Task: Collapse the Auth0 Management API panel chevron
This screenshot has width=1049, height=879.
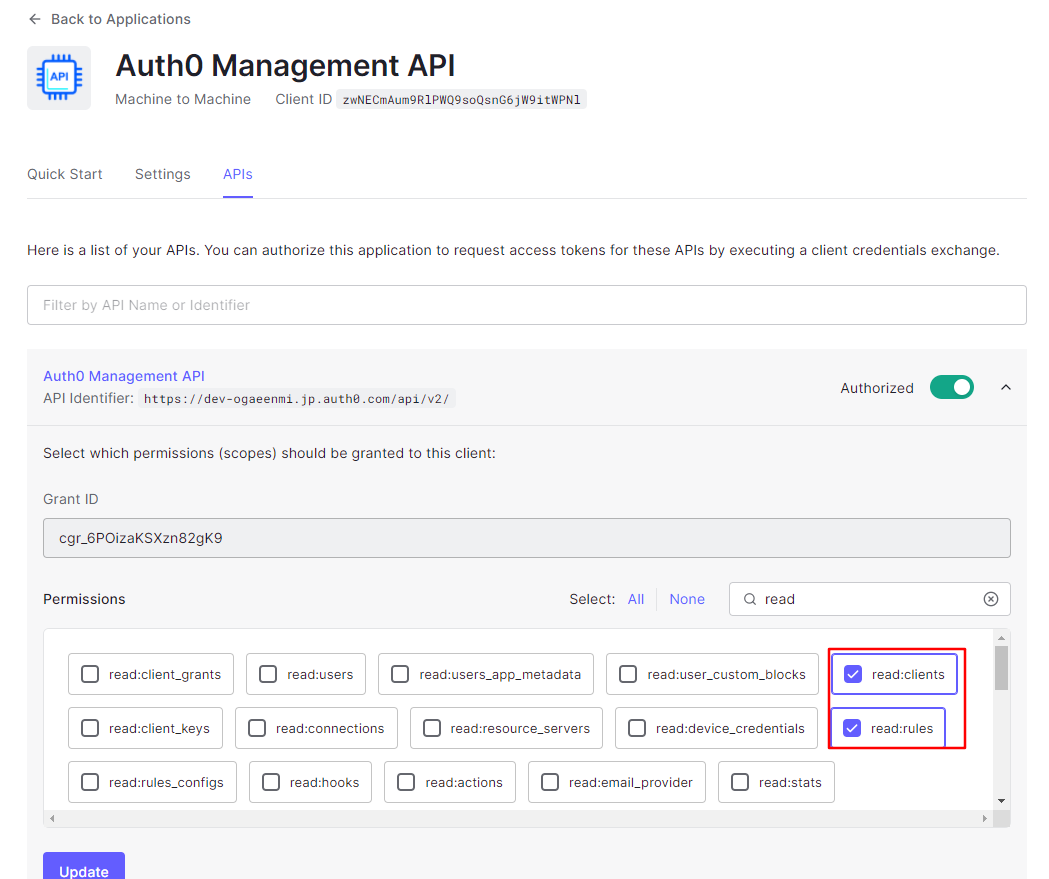Action: click(1006, 387)
